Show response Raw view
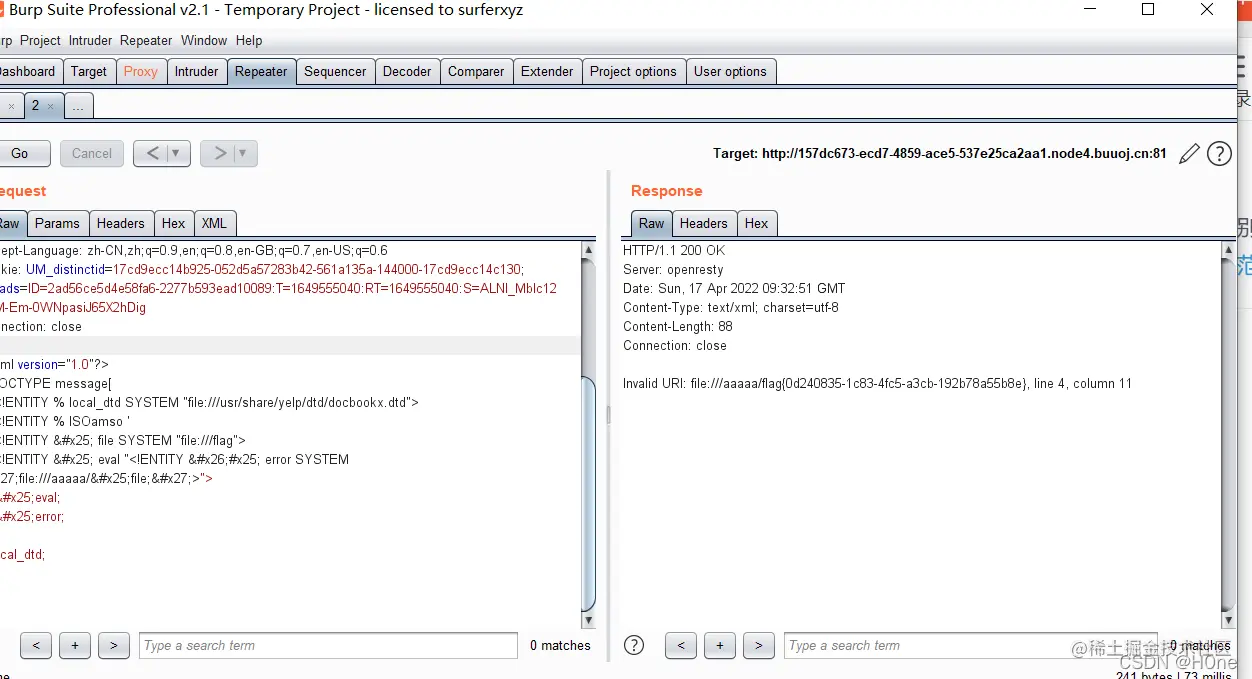1252x679 pixels. click(x=651, y=223)
